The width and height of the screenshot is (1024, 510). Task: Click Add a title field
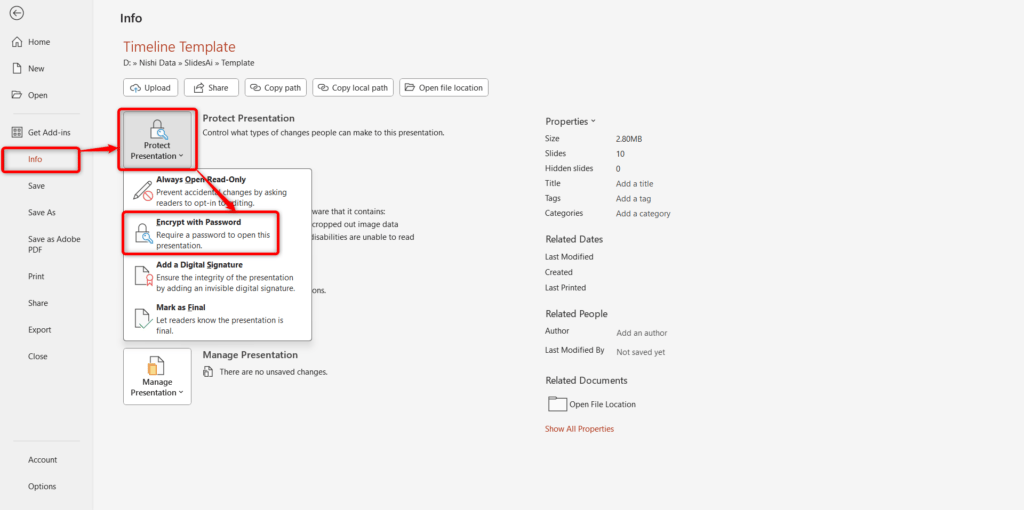point(634,184)
